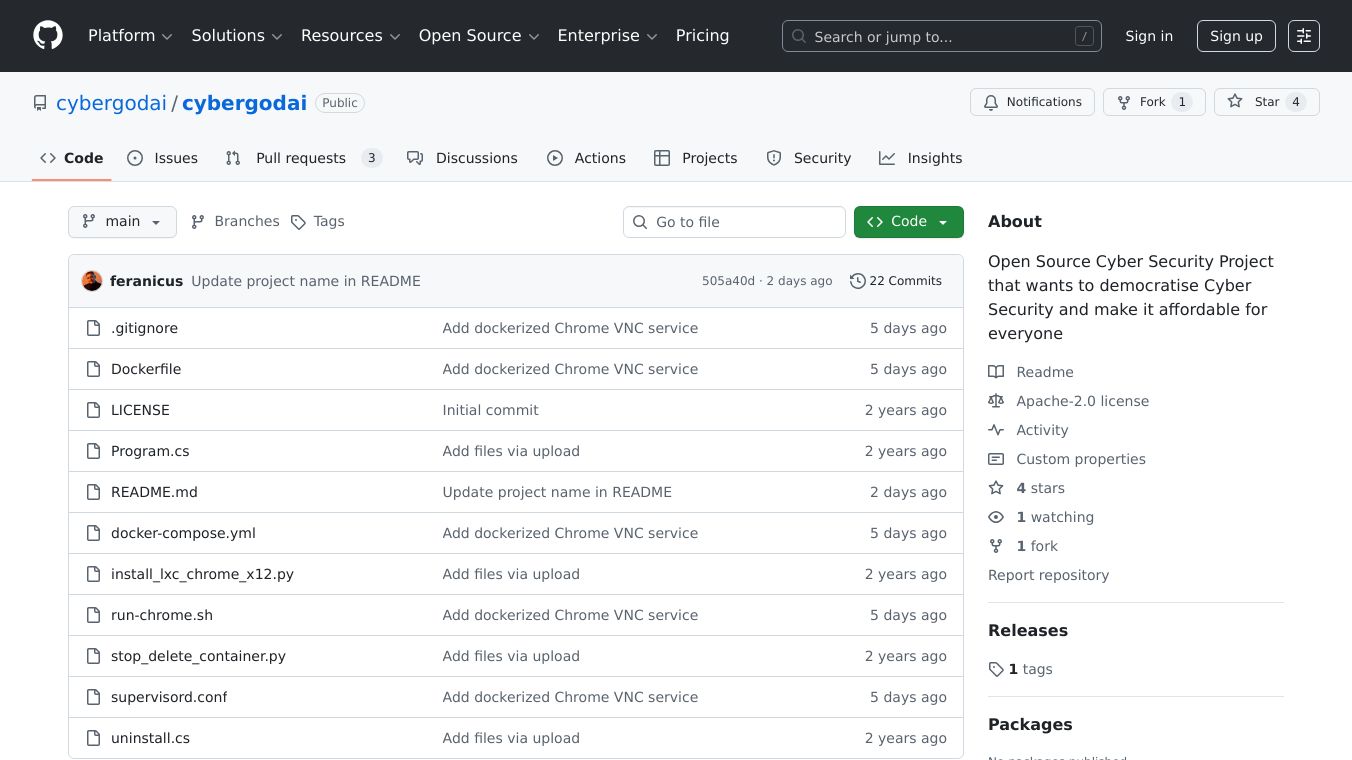Expand the Platform menu
Screen dimensions: 1352x760
130,36
